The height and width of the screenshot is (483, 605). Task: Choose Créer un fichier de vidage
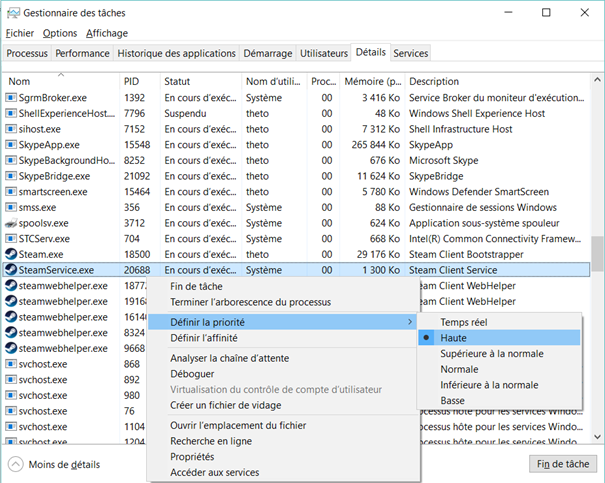[282, 405]
